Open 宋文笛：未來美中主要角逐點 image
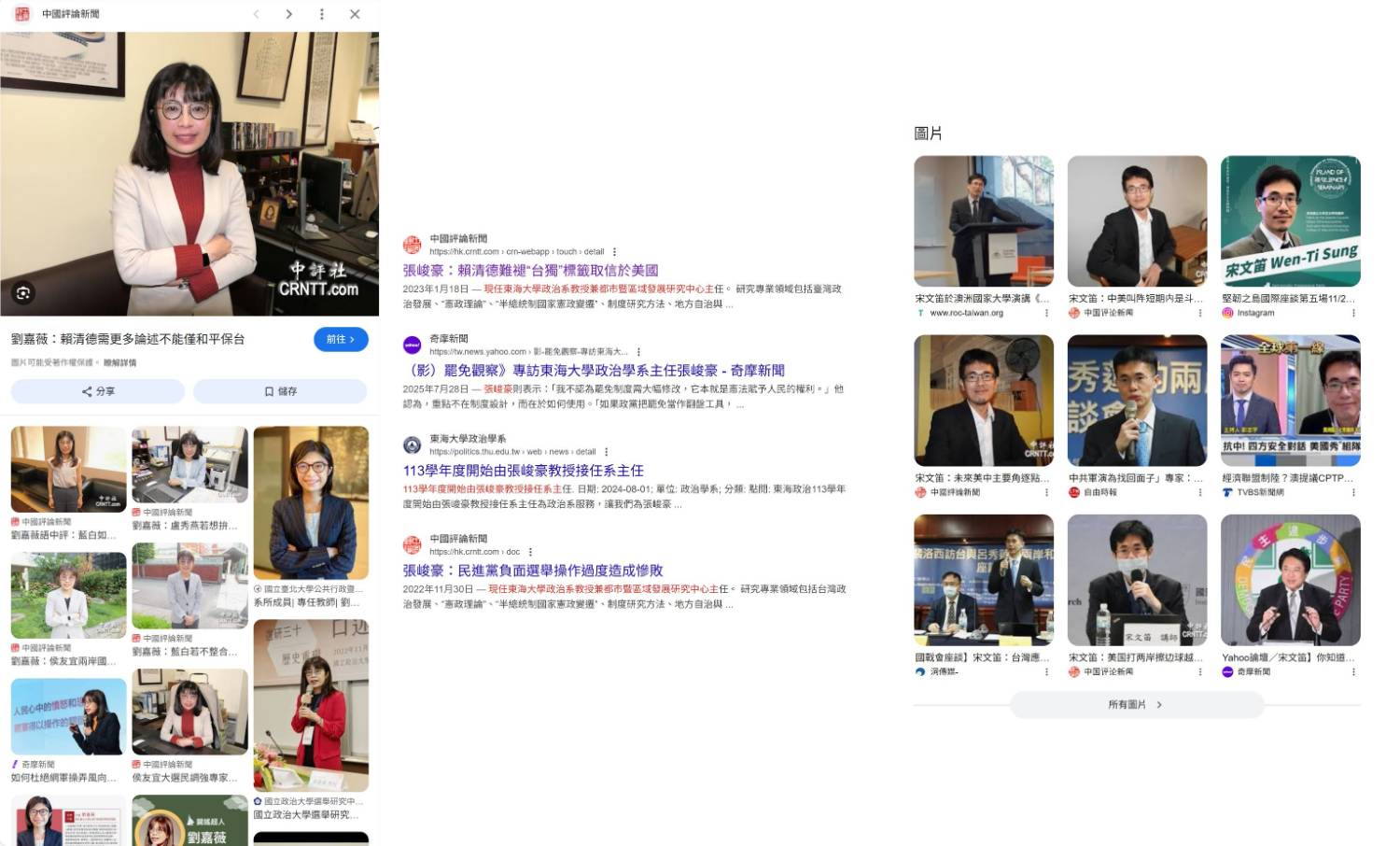Screen dimensions: 1400x846 984,401
